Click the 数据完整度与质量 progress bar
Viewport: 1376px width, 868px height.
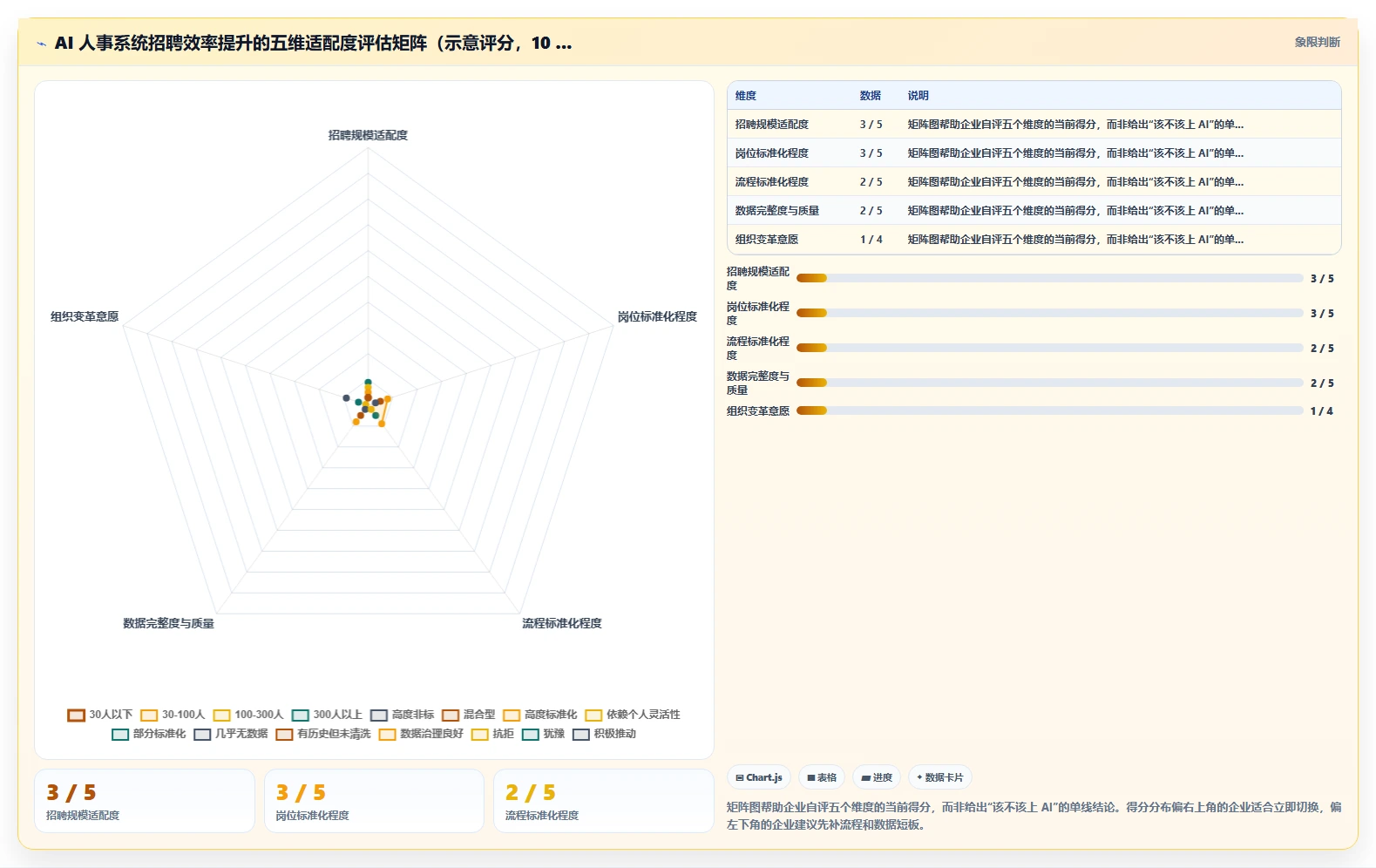pos(1049,383)
